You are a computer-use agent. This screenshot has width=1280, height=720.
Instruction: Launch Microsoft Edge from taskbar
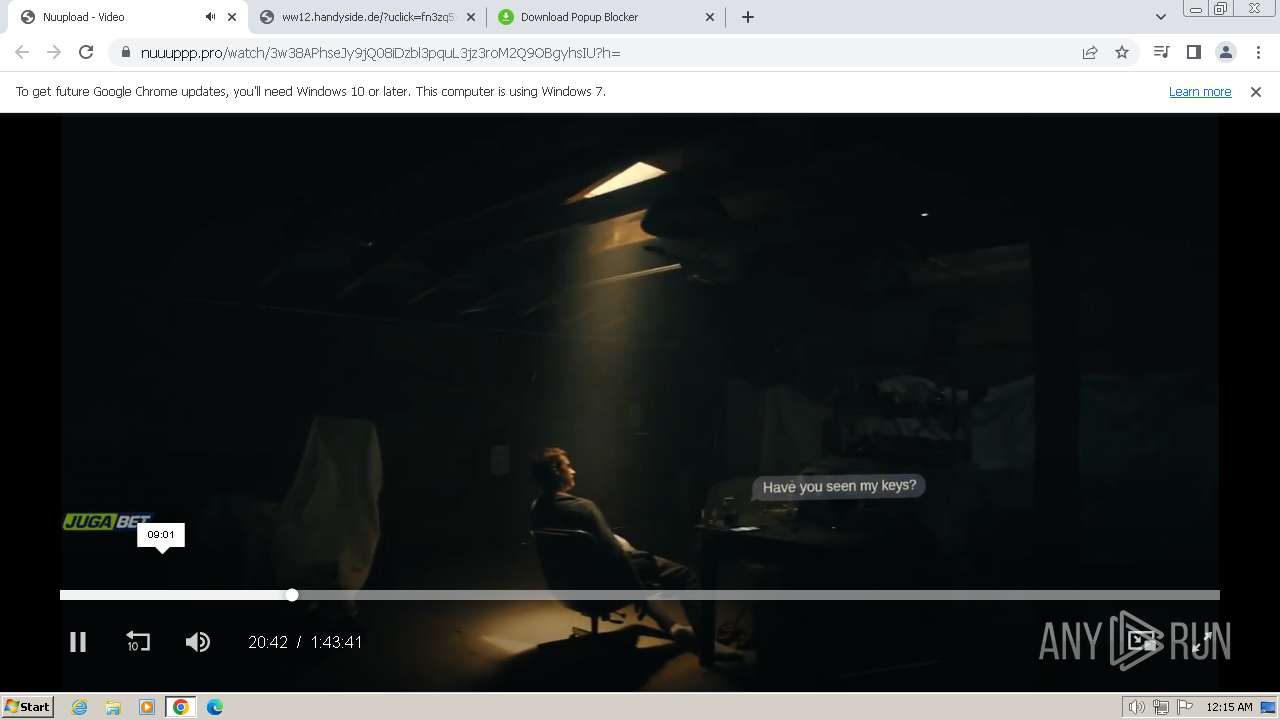pyautogui.click(x=215, y=707)
